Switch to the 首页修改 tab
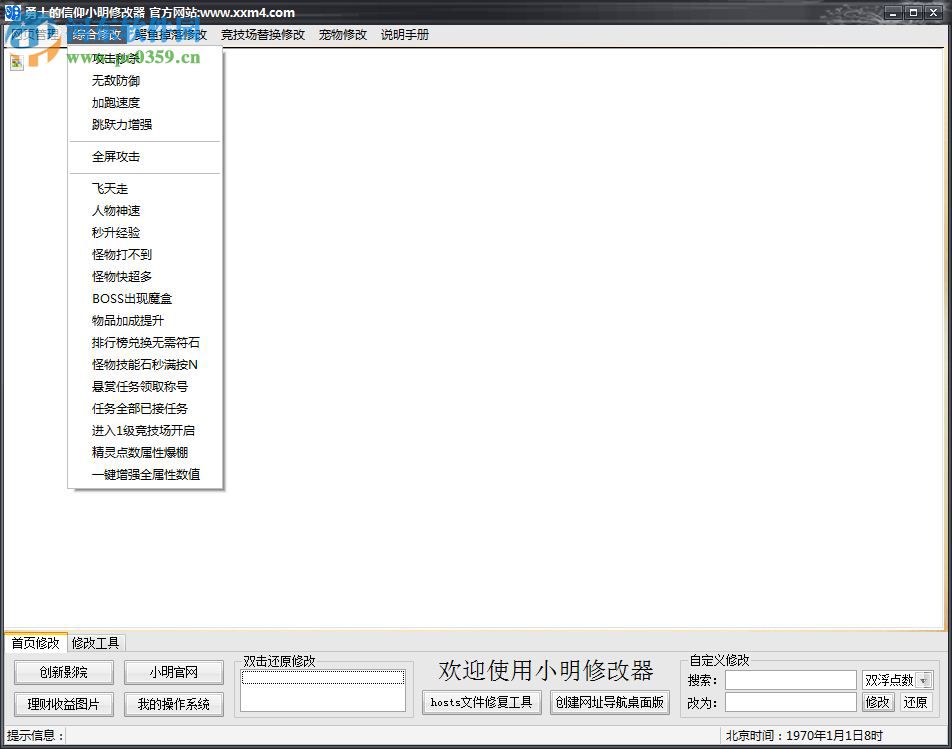Image resolution: width=952 pixels, height=749 pixels. pyautogui.click(x=35, y=643)
